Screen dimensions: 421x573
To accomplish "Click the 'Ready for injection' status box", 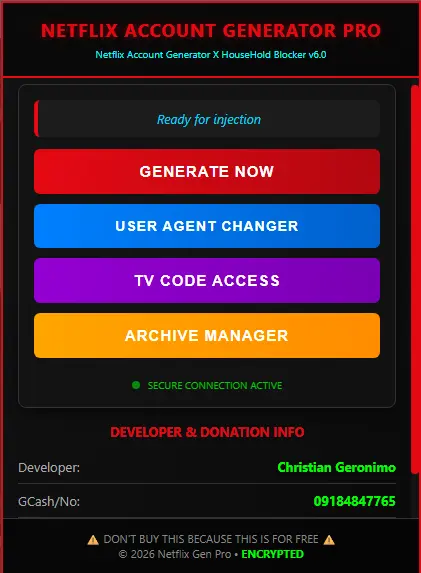I will tap(207, 119).
